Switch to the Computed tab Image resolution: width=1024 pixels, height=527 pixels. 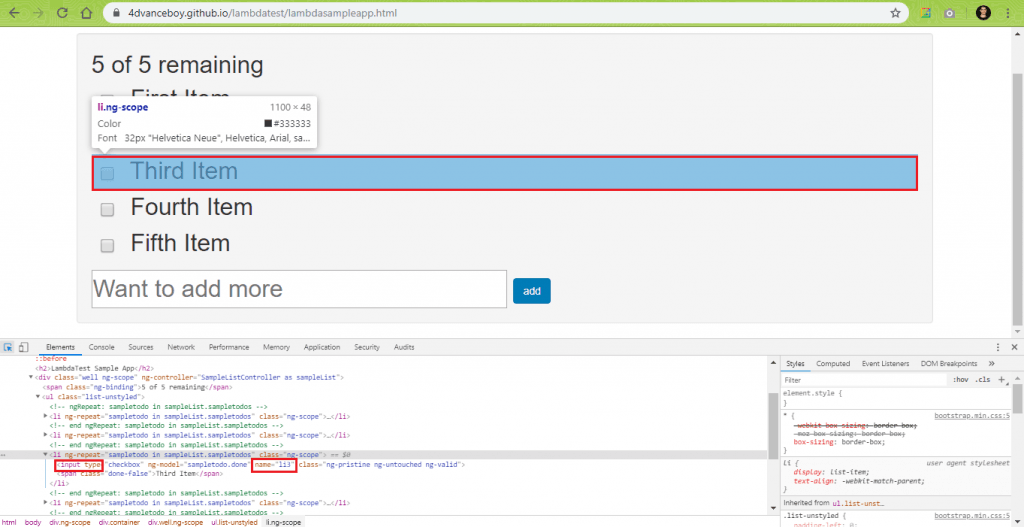833,364
